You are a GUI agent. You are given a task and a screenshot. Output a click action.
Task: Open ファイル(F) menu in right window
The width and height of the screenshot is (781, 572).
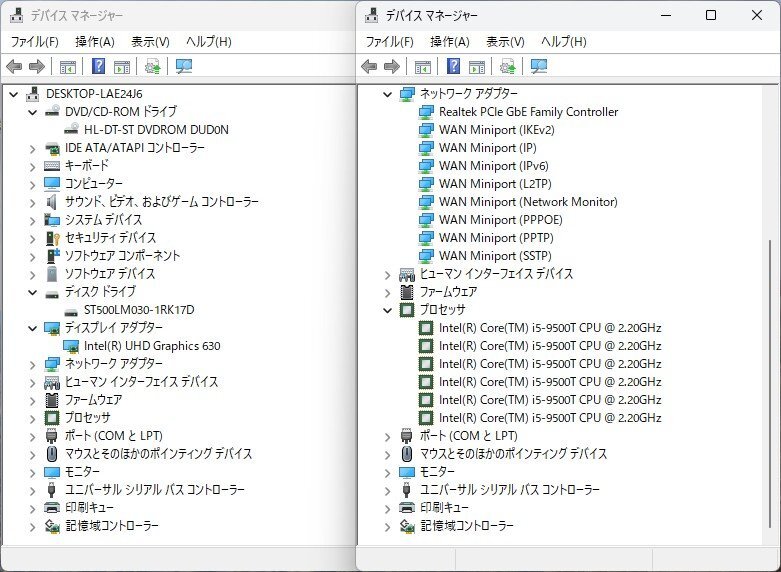(390, 42)
